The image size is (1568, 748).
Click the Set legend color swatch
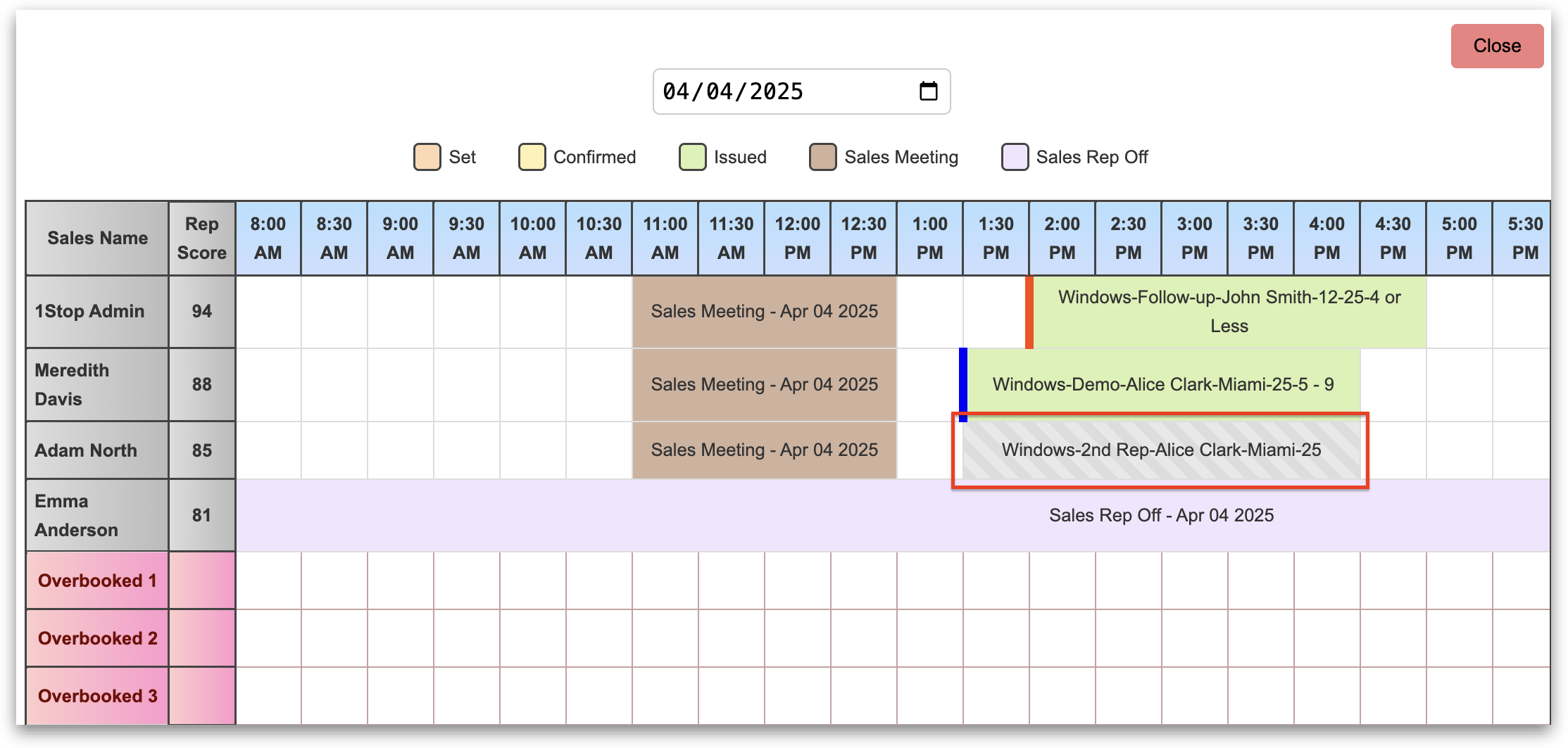[427, 157]
